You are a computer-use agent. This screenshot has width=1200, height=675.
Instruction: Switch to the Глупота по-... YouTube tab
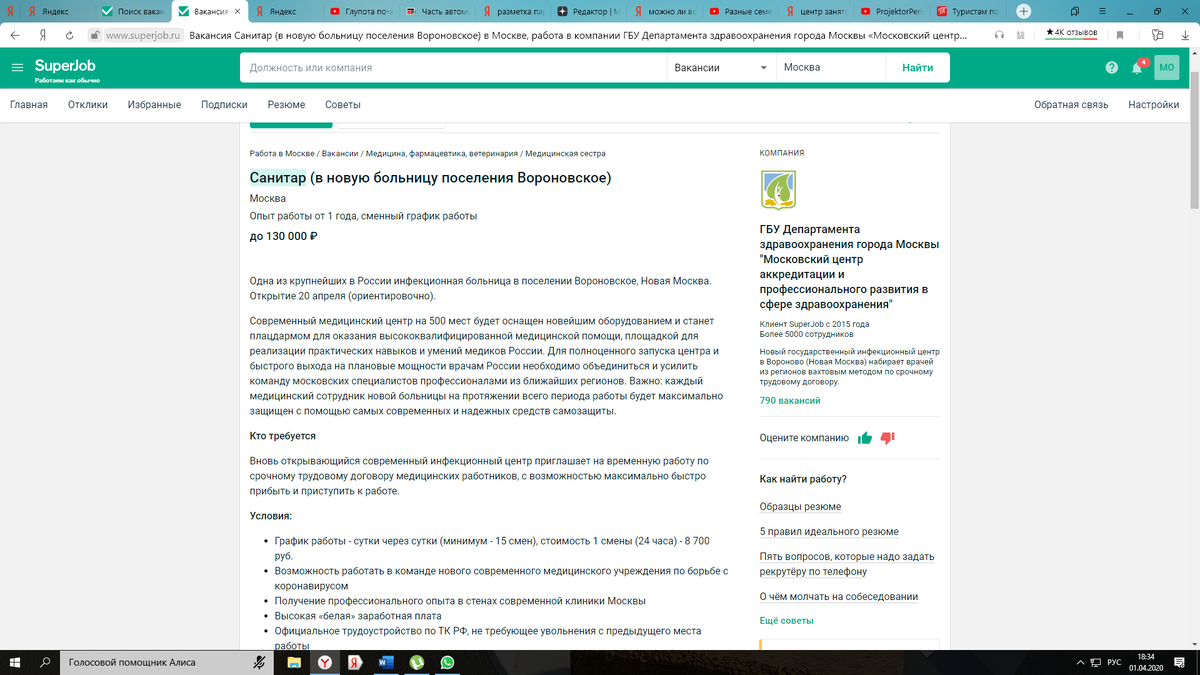[x=361, y=11]
